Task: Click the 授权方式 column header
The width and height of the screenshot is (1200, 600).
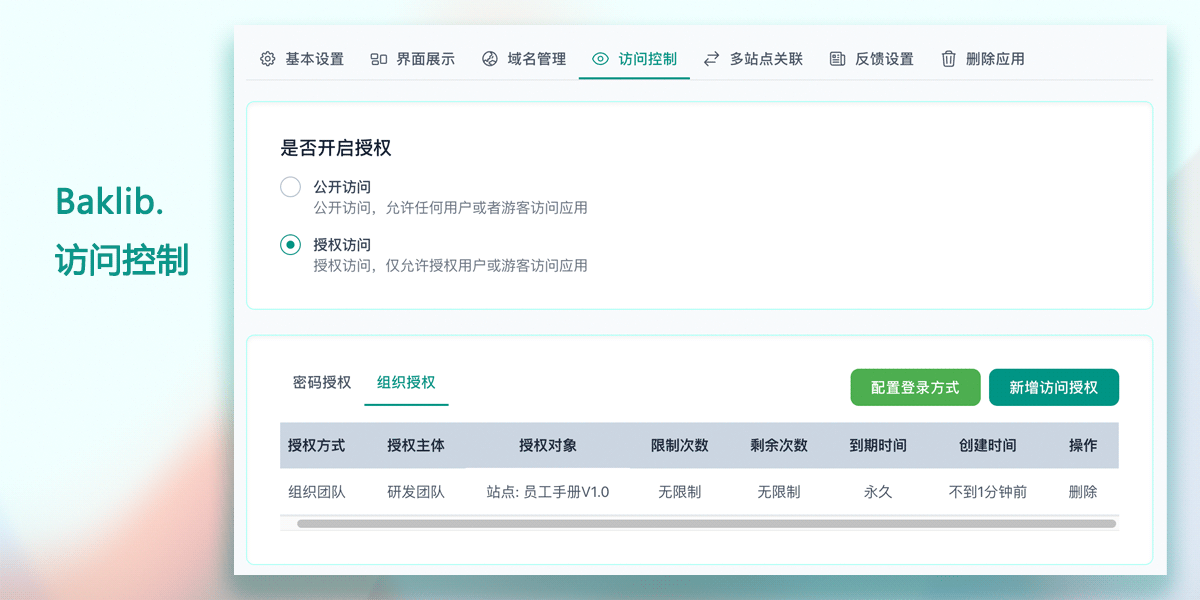Action: click(316, 445)
